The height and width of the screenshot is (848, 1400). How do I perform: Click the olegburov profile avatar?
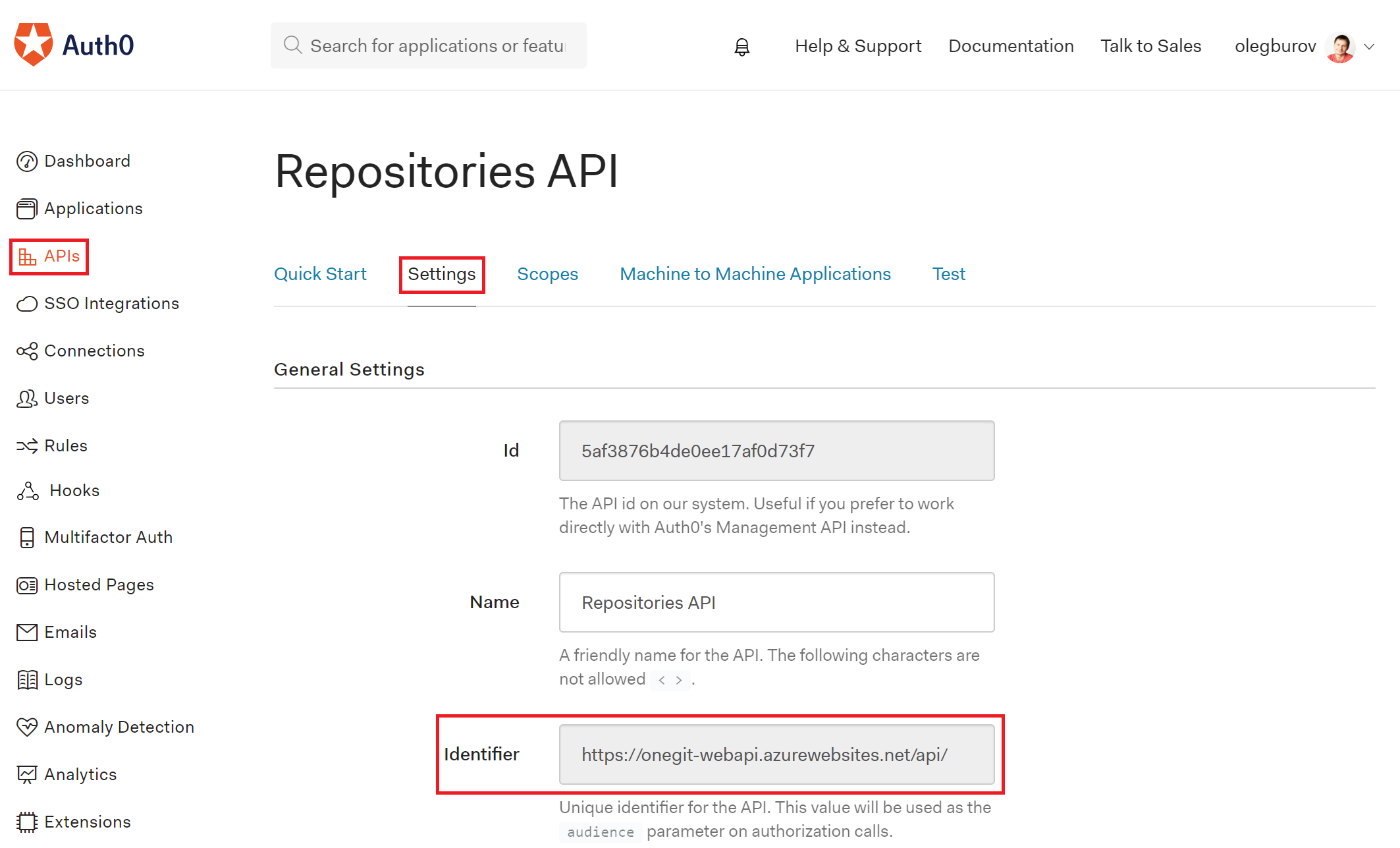pyautogui.click(x=1339, y=47)
